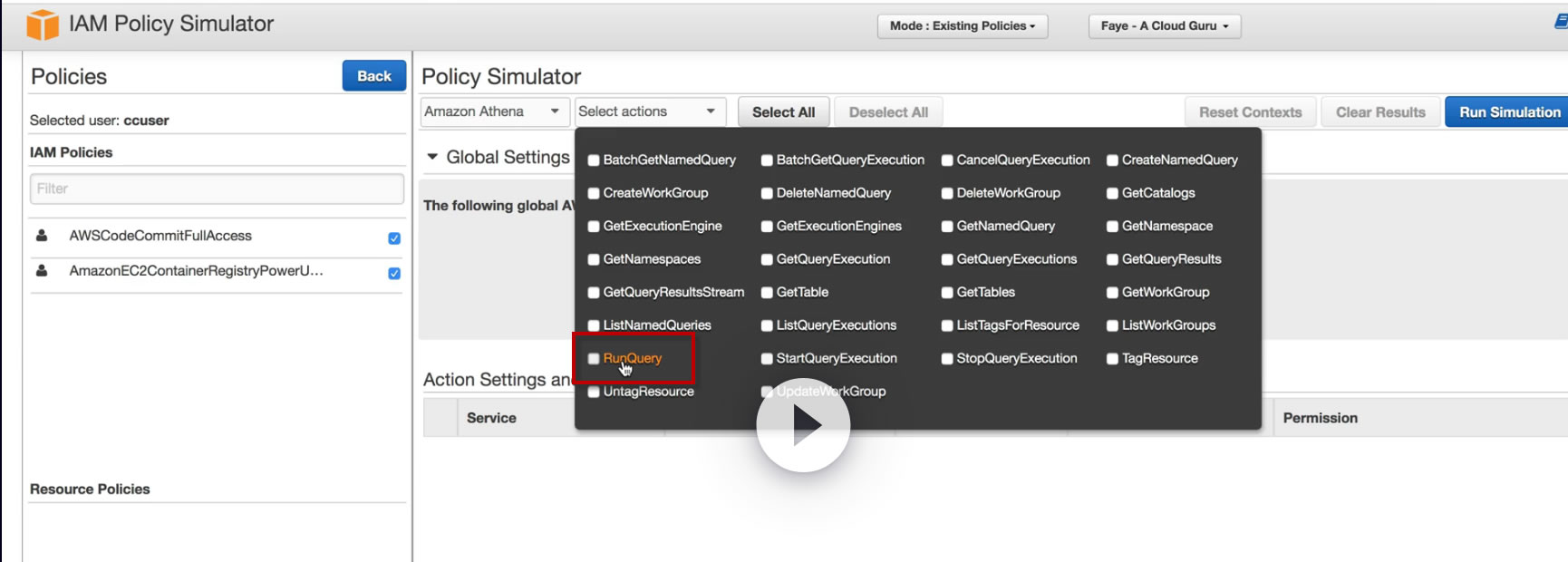This screenshot has height=562, width=1568.
Task: Check the GetNamedQuery action
Action: tap(947, 227)
